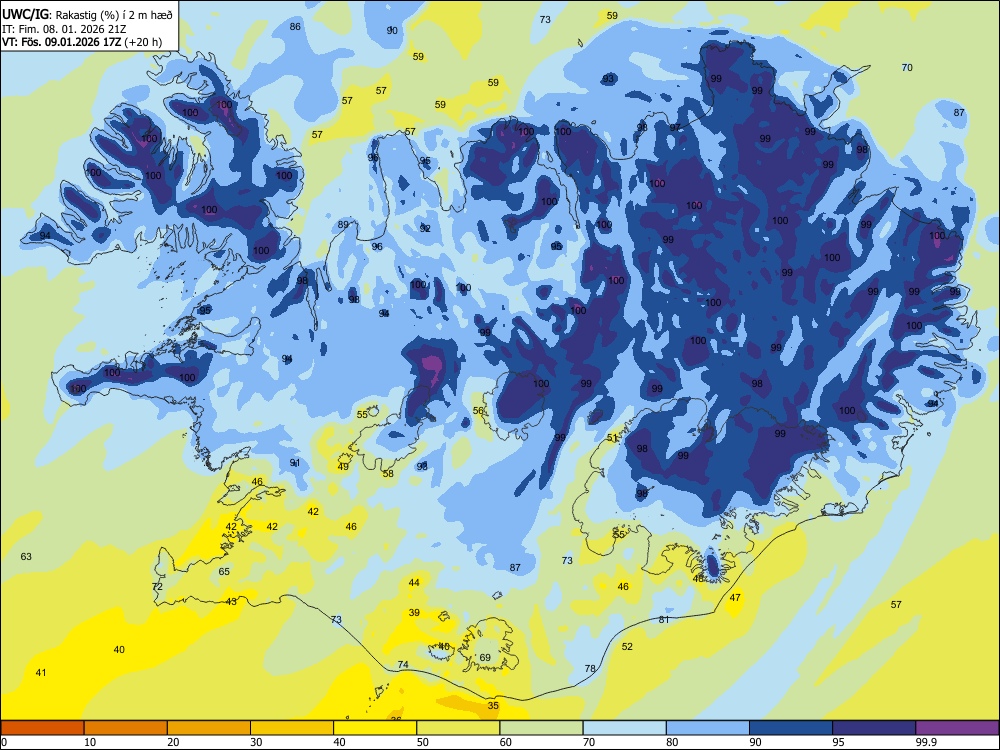Click the humidity value '86' on the map
This screenshot has height=750, width=1000.
(x=295, y=26)
